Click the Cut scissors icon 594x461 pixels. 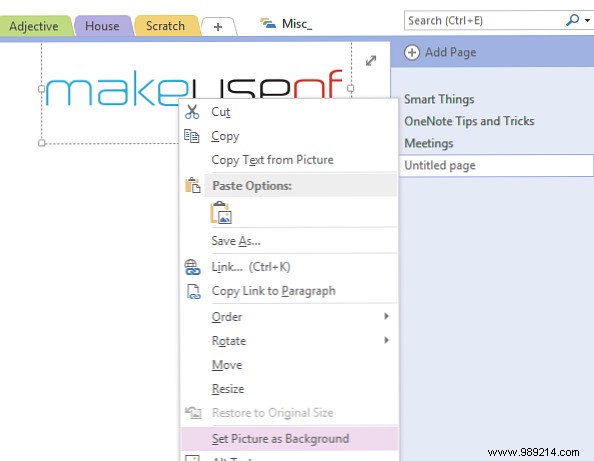pos(192,112)
